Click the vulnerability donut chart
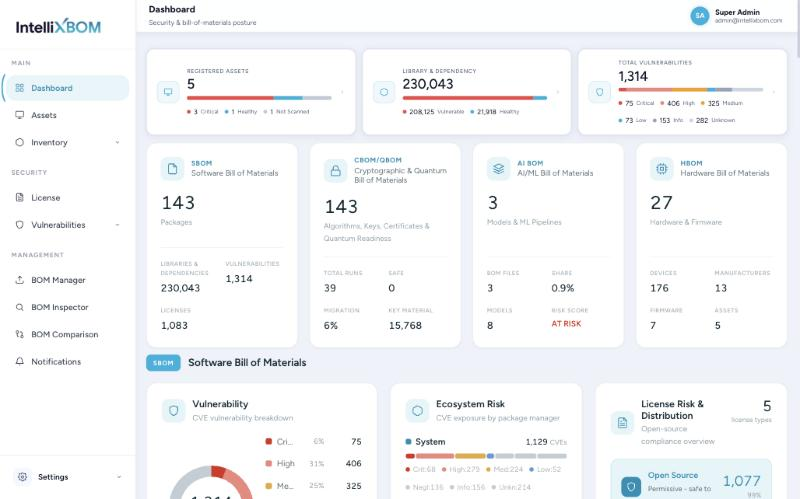Screen dimensions: 800x499 (x=211, y=482)
